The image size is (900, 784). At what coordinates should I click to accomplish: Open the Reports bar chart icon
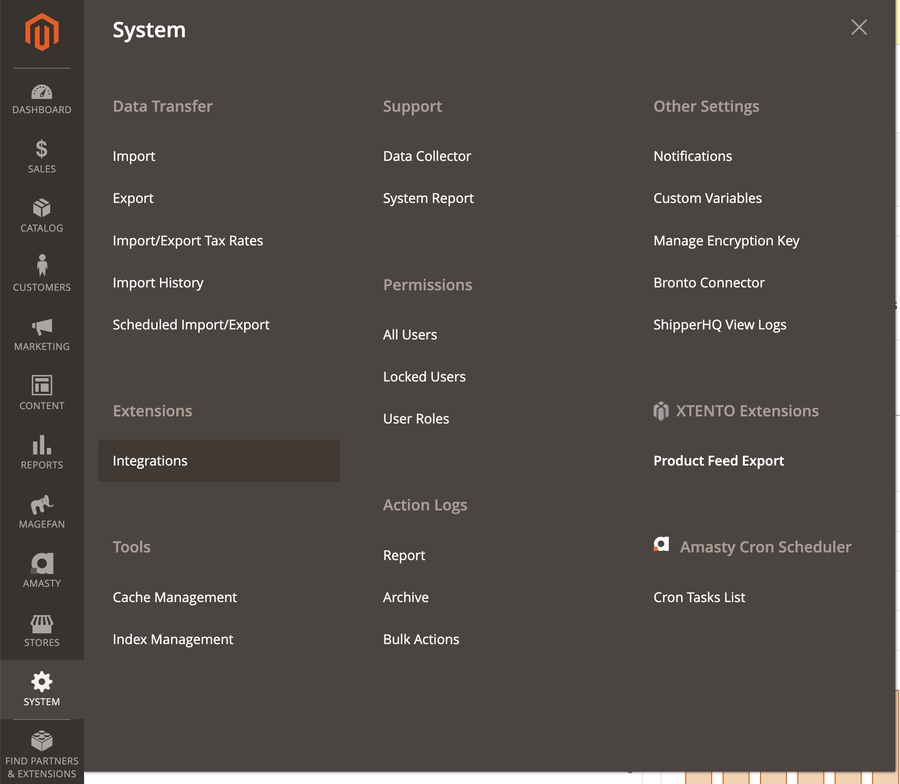click(42, 445)
